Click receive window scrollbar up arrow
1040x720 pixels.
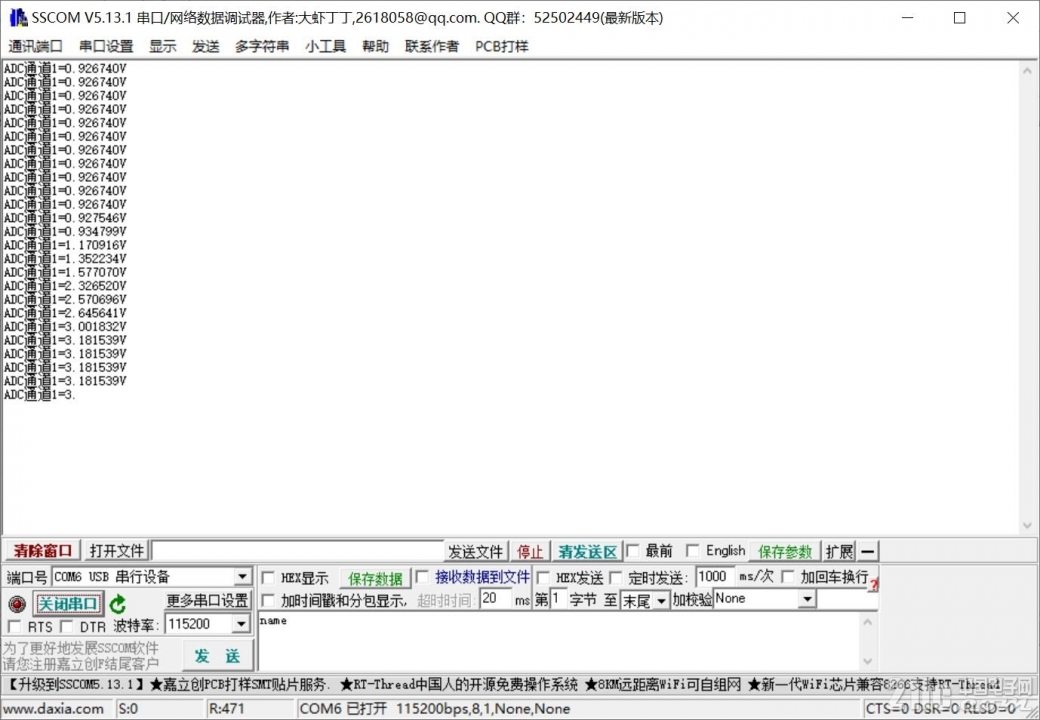1027,70
